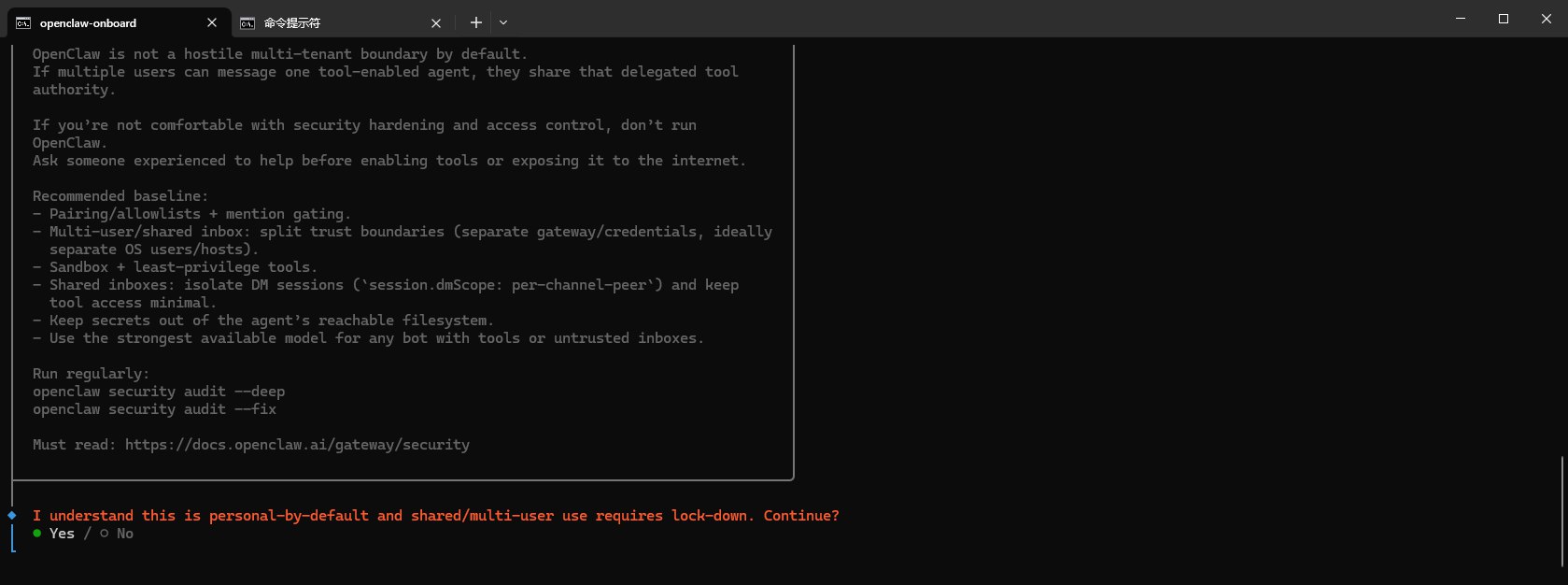
Task: Close the openclaw-onboard tab
Action: (212, 22)
